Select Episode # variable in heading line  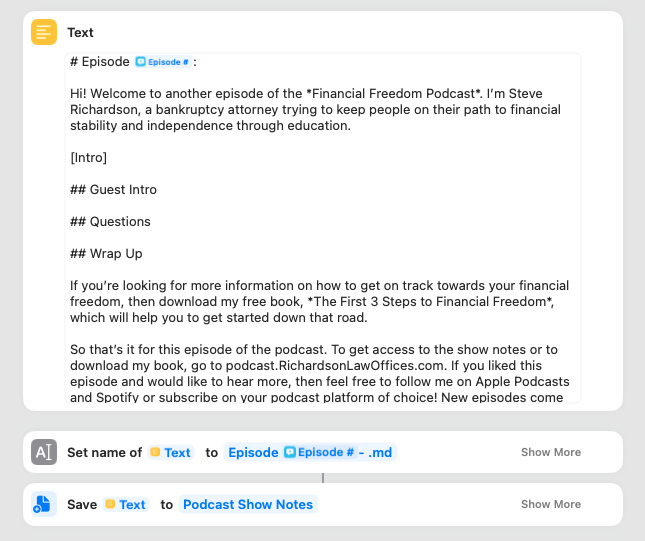coord(162,62)
